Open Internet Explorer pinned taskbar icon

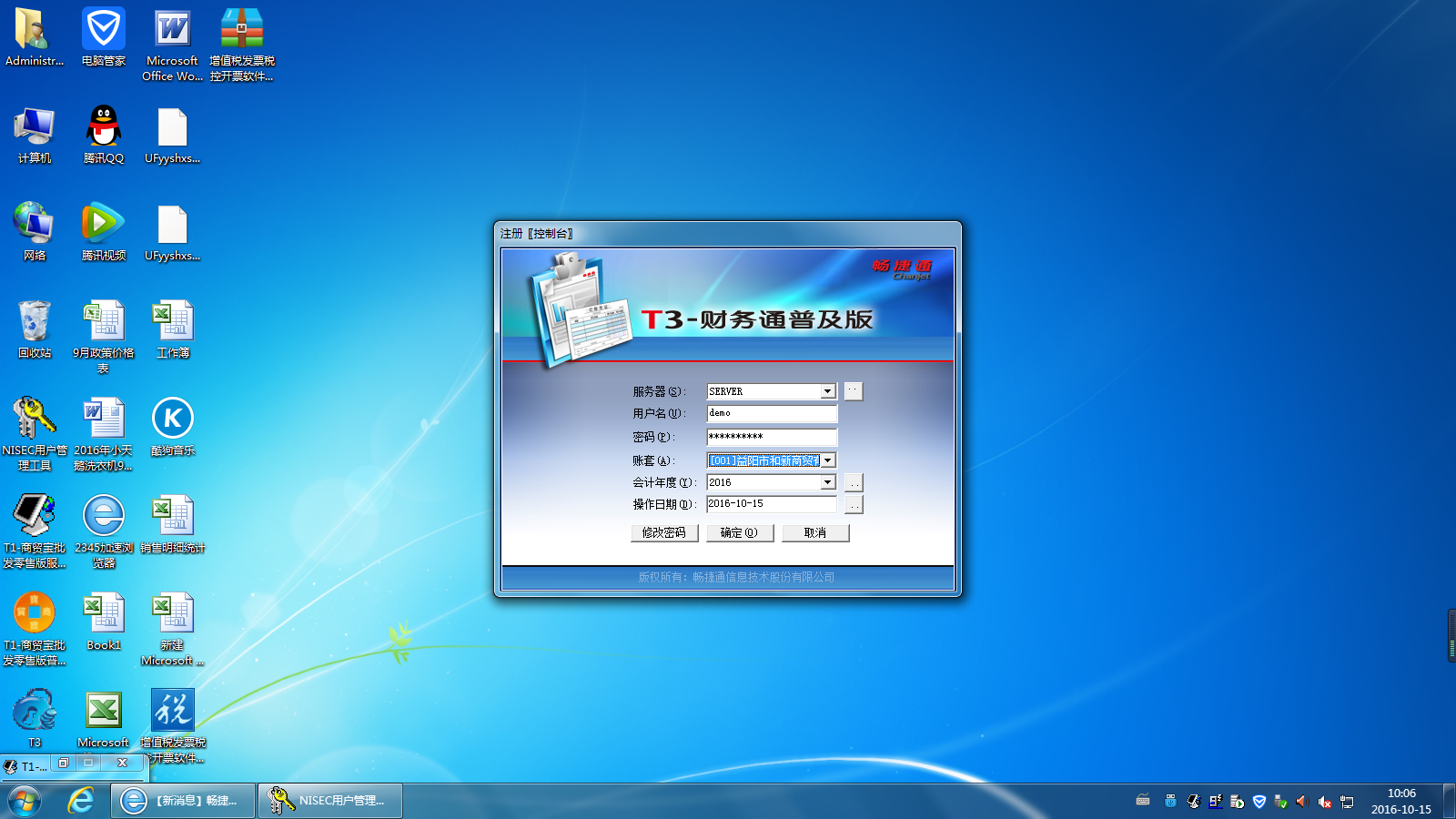(81, 801)
